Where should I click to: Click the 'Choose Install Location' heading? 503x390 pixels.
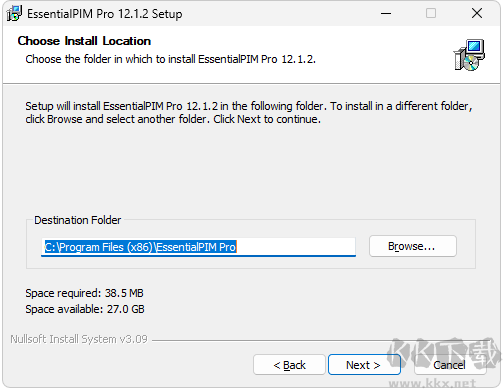coord(84,41)
